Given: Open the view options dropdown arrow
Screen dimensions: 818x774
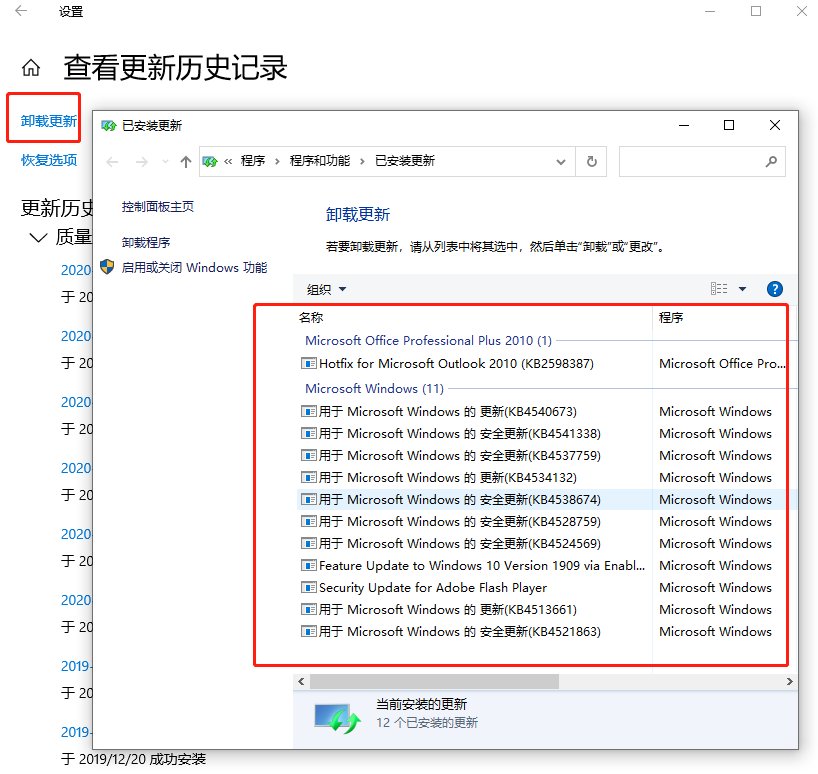Looking at the screenshot, I should coord(742,288).
